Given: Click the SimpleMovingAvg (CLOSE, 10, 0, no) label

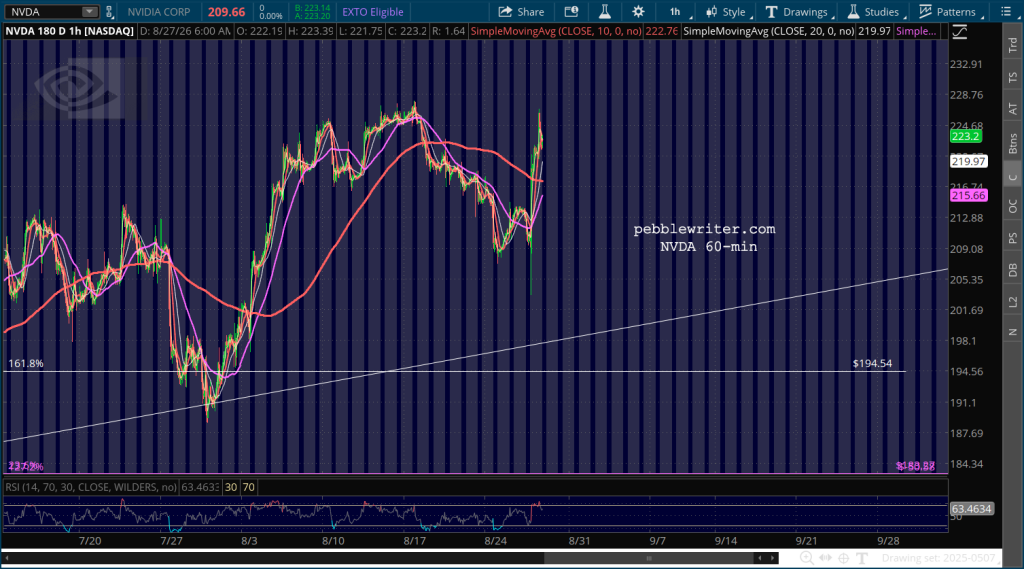Looking at the screenshot, I should coord(555,31).
